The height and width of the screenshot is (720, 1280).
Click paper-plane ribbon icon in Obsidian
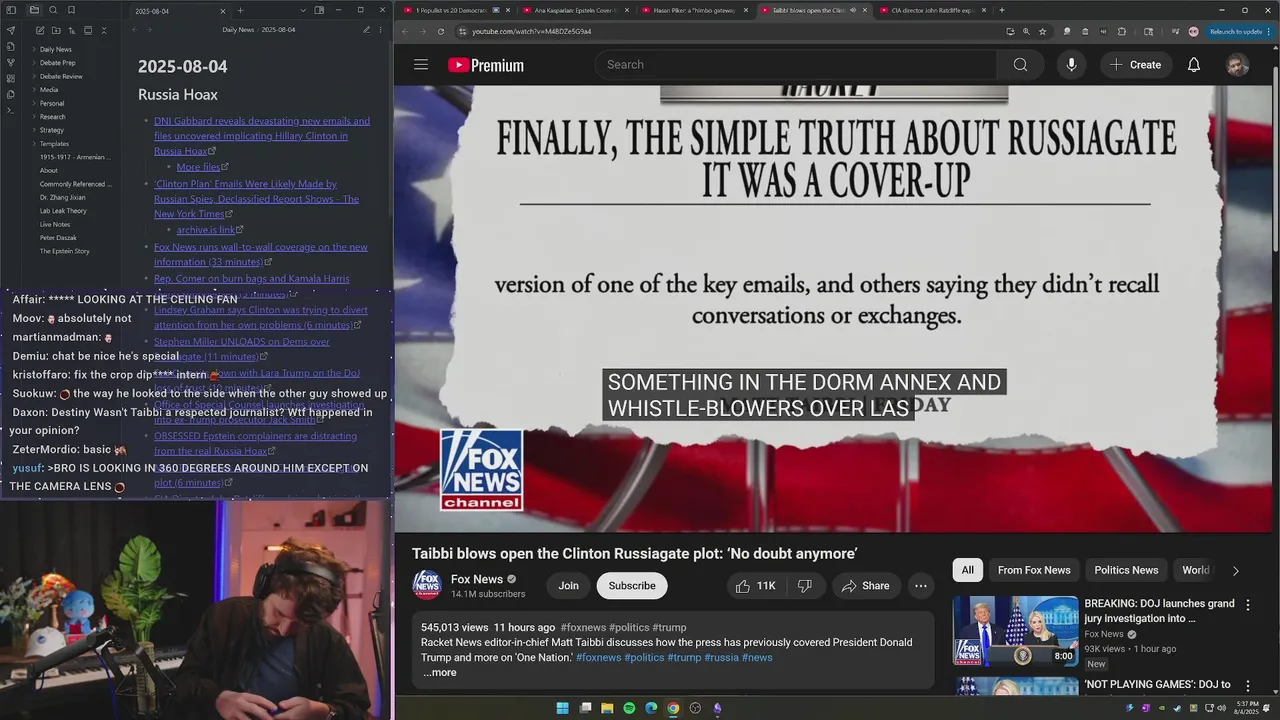tap(11, 30)
